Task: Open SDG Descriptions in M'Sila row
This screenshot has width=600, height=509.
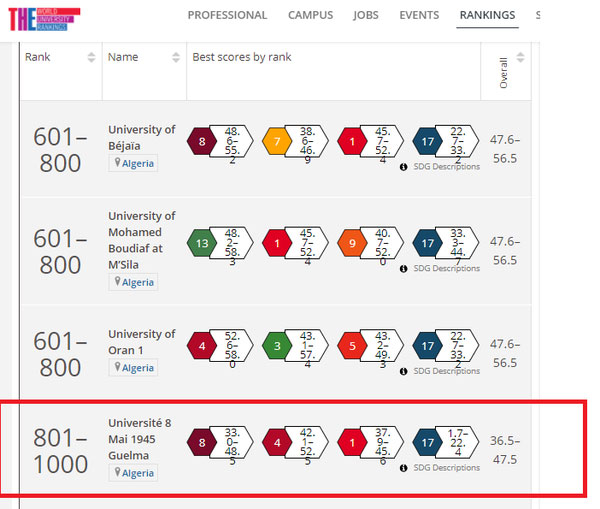Action: click(x=447, y=269)
